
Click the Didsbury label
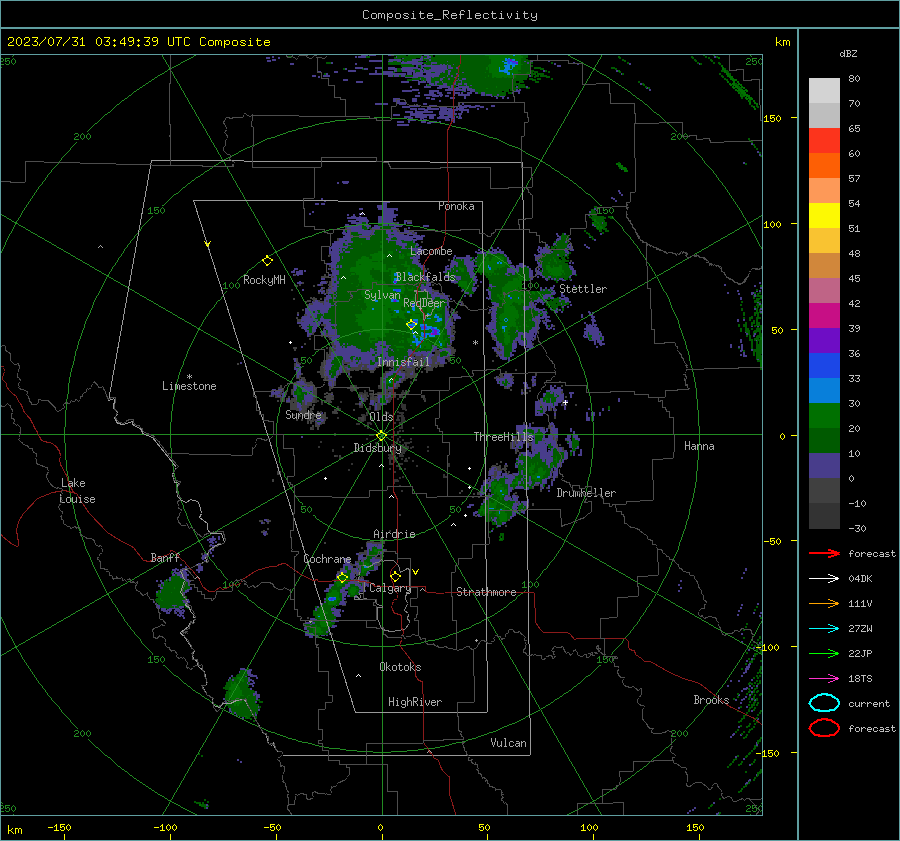click(378, 448)
